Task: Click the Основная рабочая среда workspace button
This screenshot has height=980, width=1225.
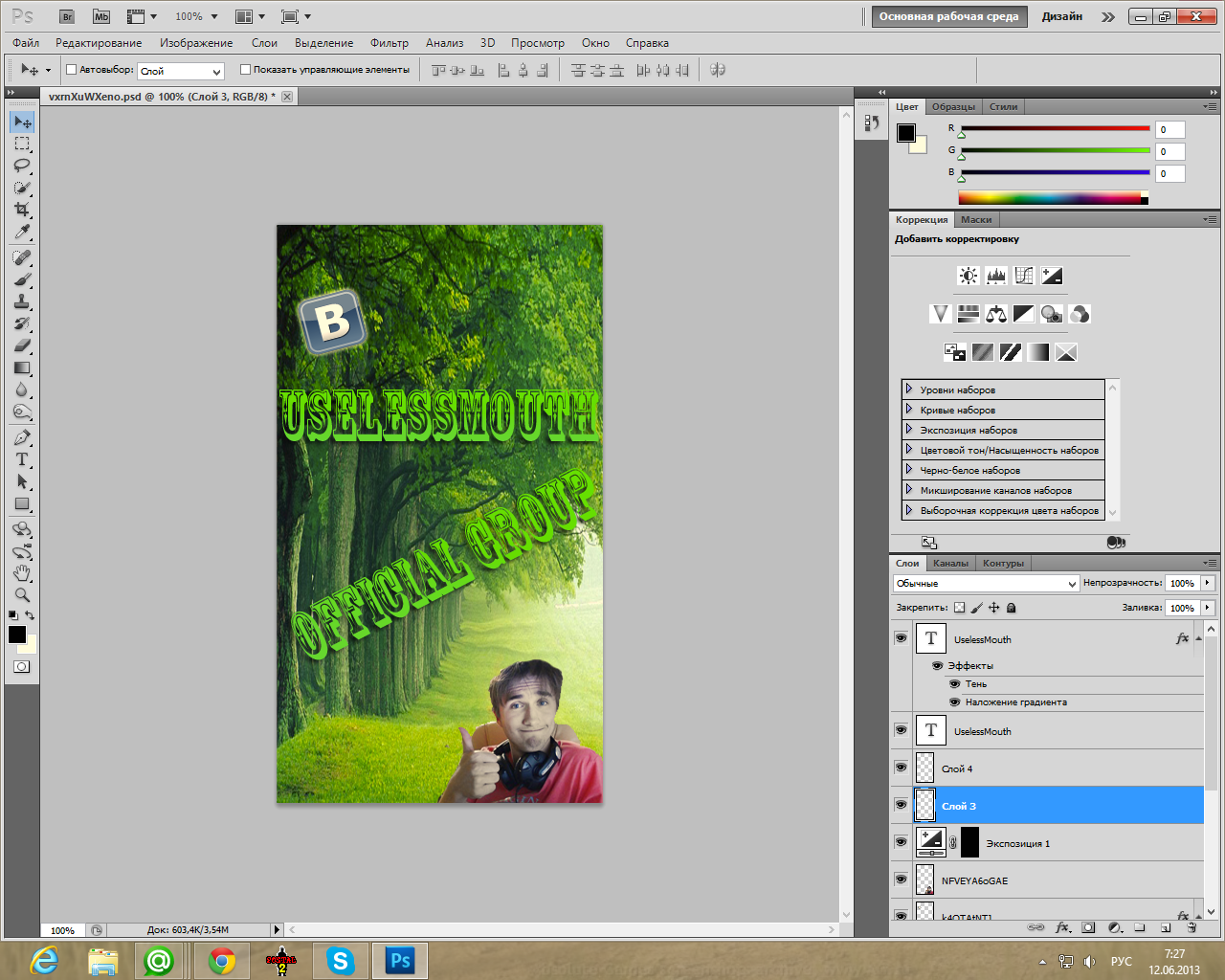Action: (948, 16)
